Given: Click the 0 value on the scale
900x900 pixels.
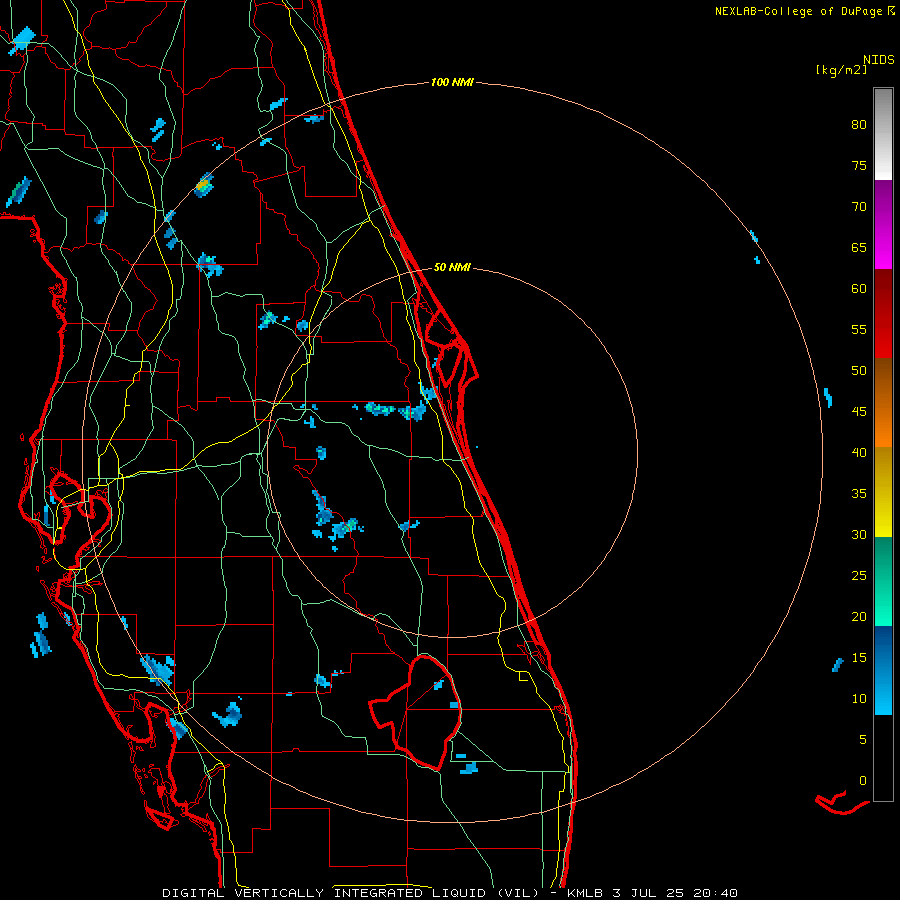Looking at the screenshot, I should click(863, 781).
